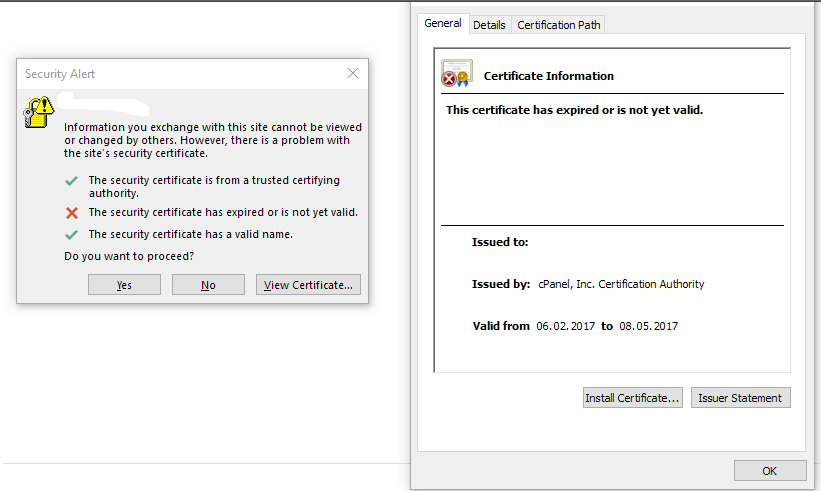
Task: Click 'cPanel, Inc. Certification Authority' text
Action: [x=622, y=284]
